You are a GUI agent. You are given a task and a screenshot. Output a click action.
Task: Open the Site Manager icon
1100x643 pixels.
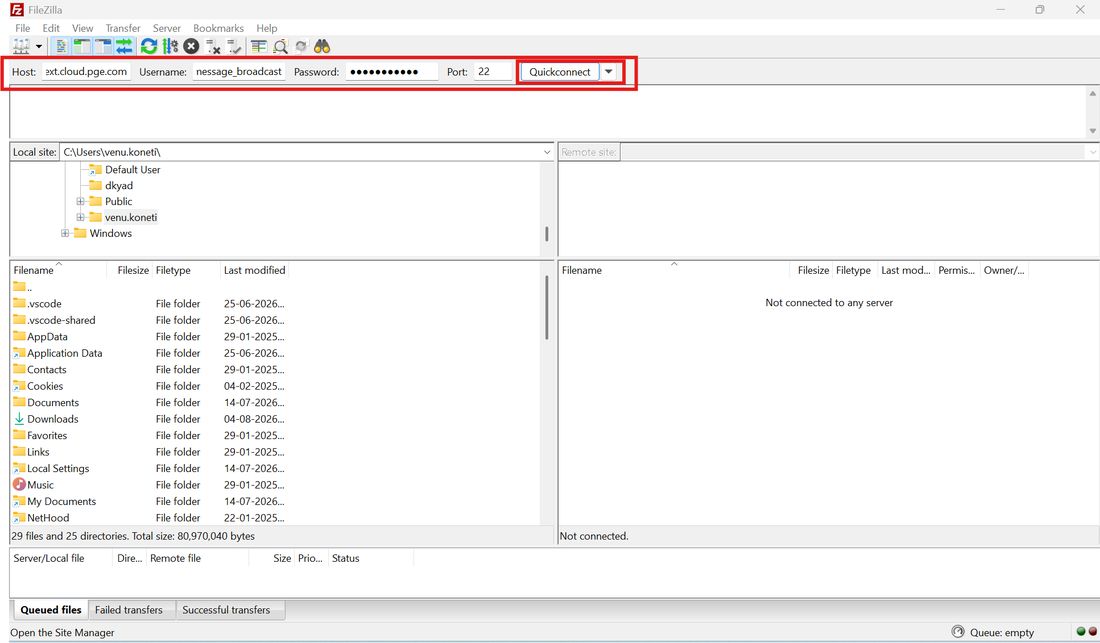22,46
